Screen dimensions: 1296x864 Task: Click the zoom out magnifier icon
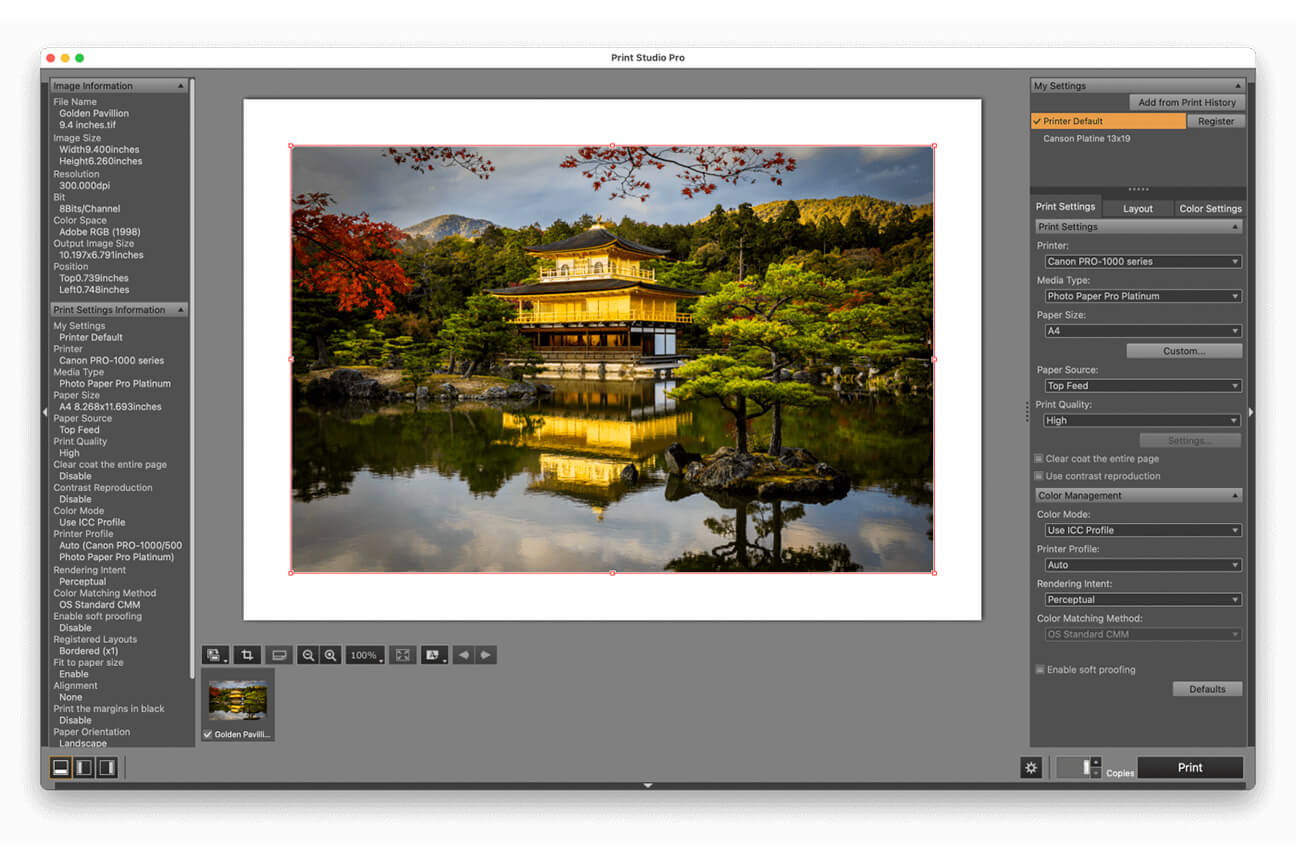(x=308, y=655)
